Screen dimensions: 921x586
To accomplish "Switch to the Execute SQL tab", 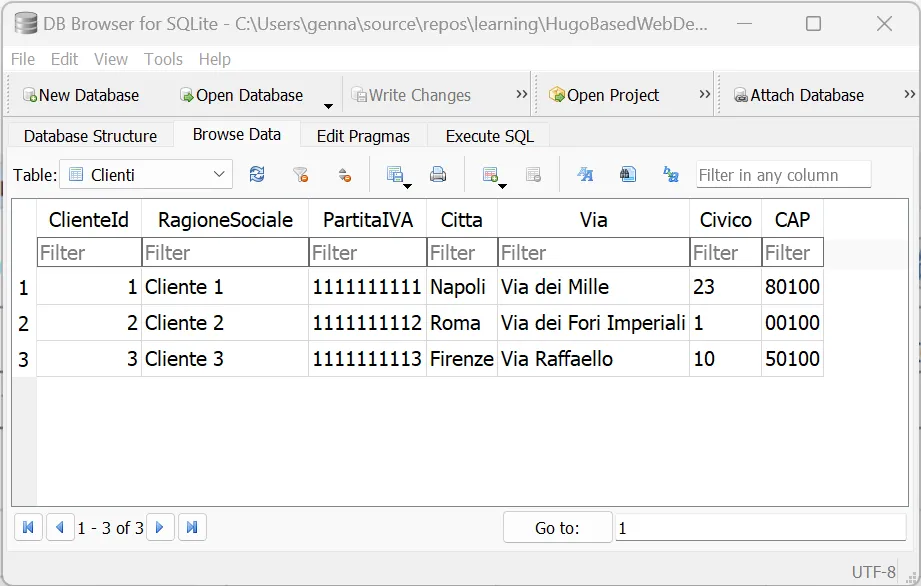I will click(x=489, y=136).
